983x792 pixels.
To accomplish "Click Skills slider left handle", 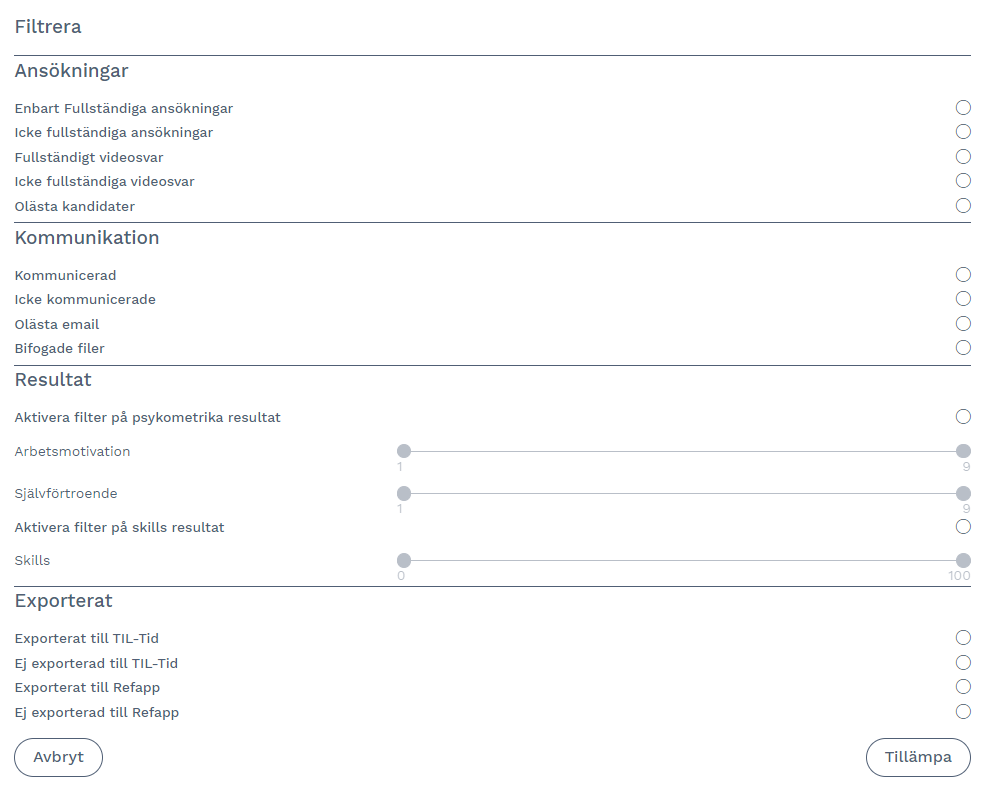I will click(404, 560).
